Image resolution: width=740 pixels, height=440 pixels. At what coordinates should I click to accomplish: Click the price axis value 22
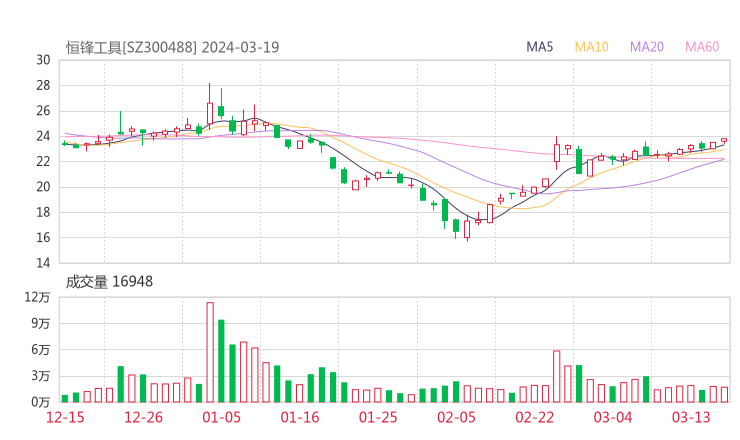[x=43, y=161]
